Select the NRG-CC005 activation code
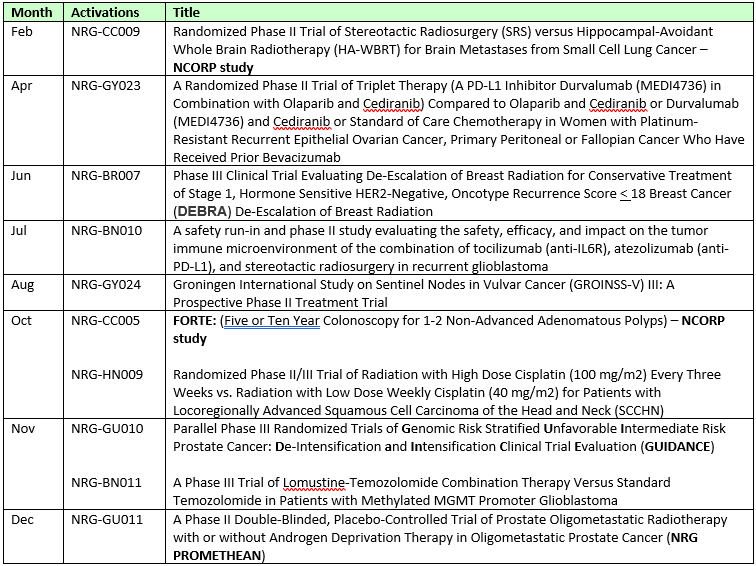The image size is (756, 566). pyautogui.click(x=106, y=321)
